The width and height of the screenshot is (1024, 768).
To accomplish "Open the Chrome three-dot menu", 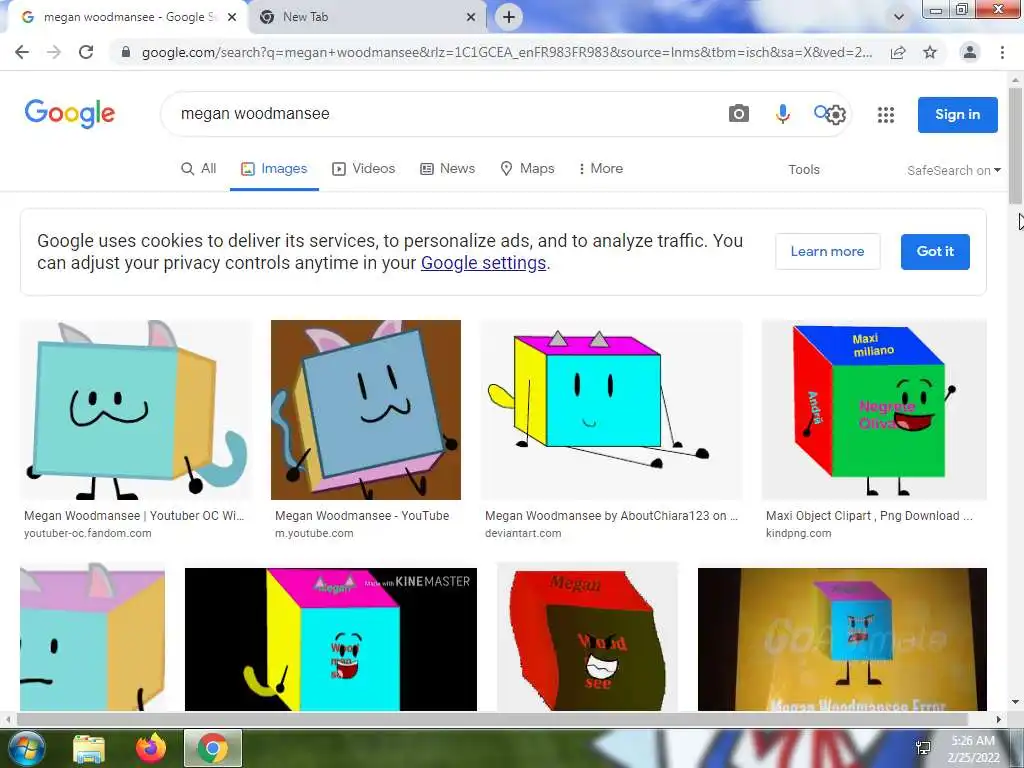I will [x=1002, y=52].
